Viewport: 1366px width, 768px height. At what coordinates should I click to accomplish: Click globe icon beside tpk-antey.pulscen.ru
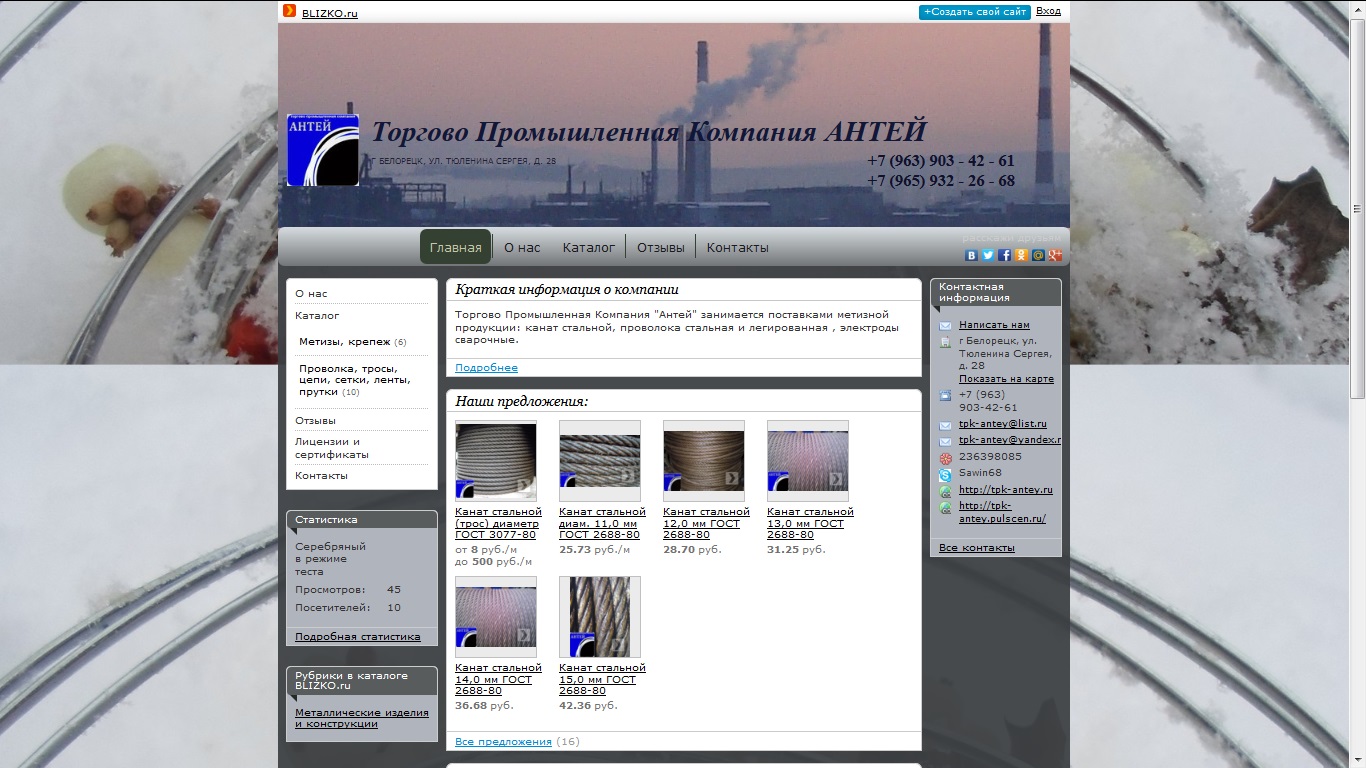[x=945, y=508]
